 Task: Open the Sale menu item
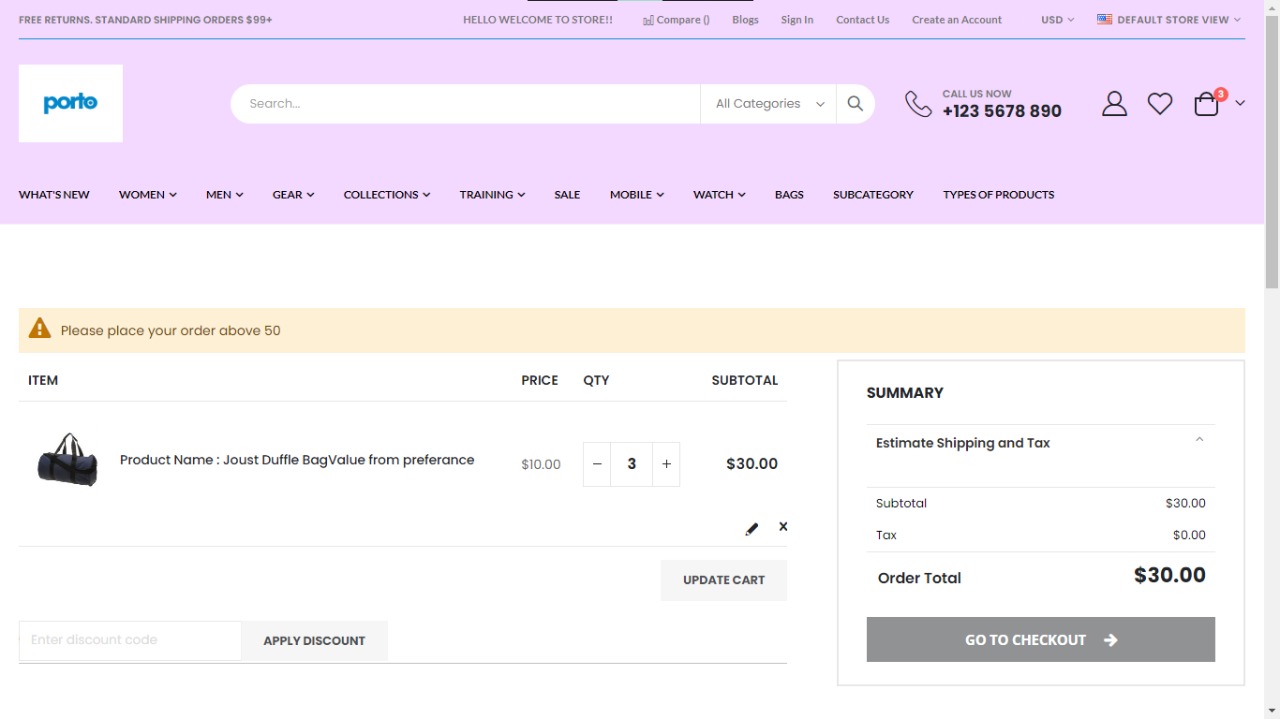(567, 194)
